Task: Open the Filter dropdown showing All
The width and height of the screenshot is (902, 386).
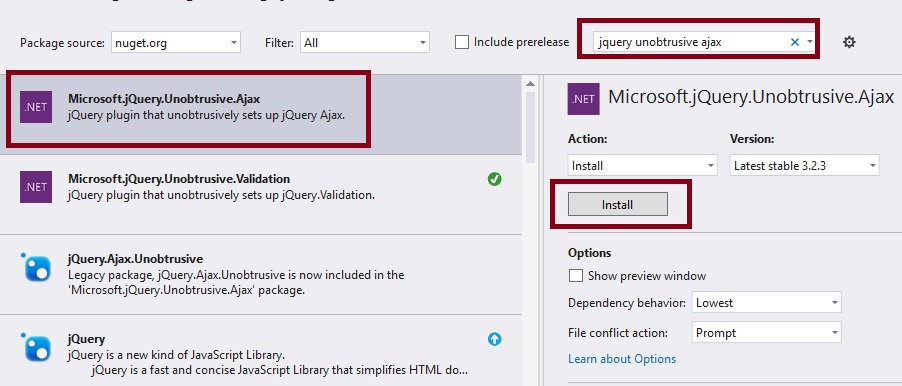Action: coord(365,42)
